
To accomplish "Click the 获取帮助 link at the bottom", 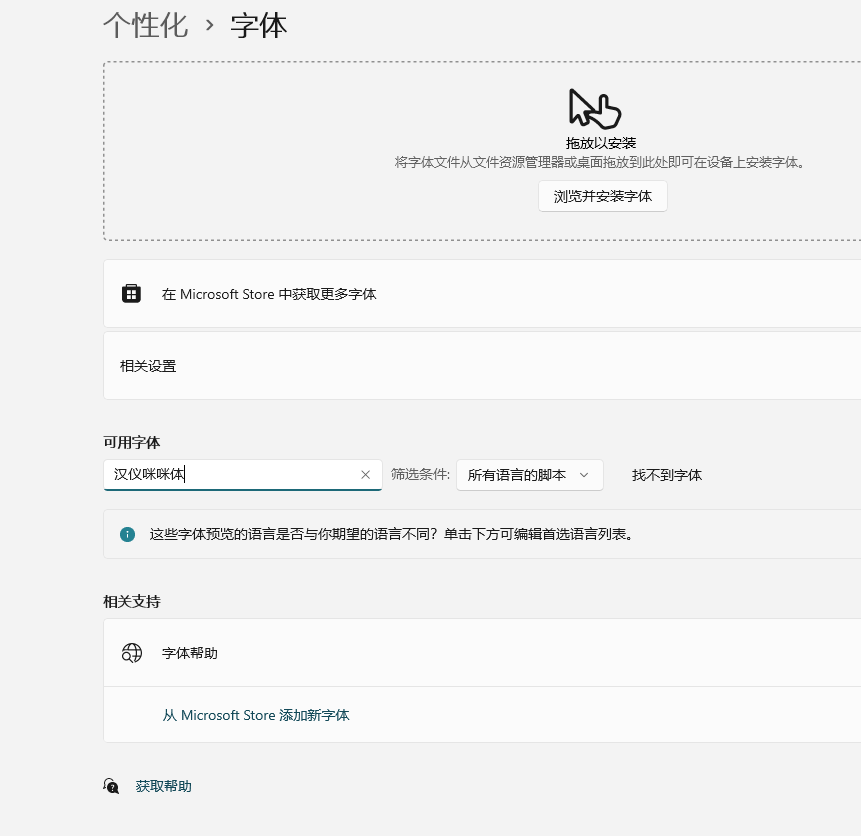I will click(163, 787).
